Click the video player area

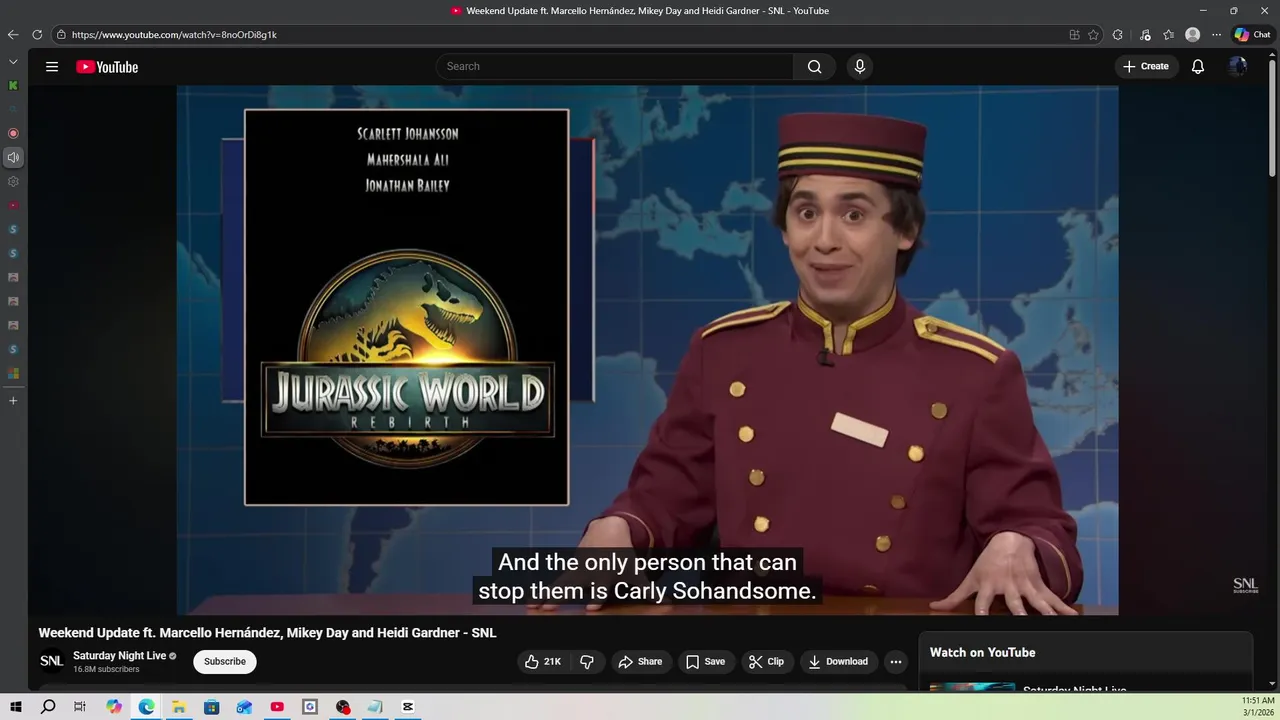[x=647, y=350]
